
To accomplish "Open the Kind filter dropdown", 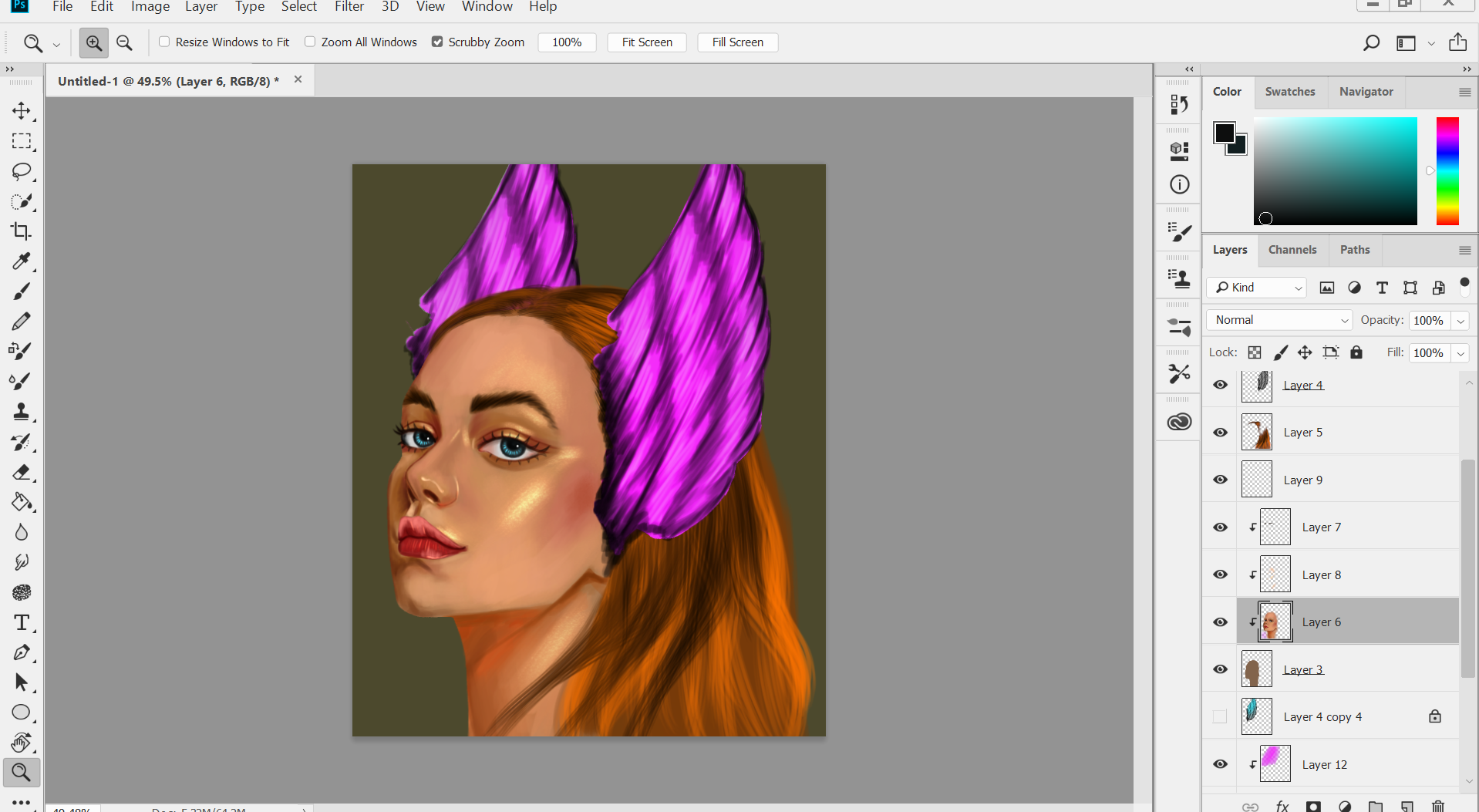I will [x=1258, y=288].
